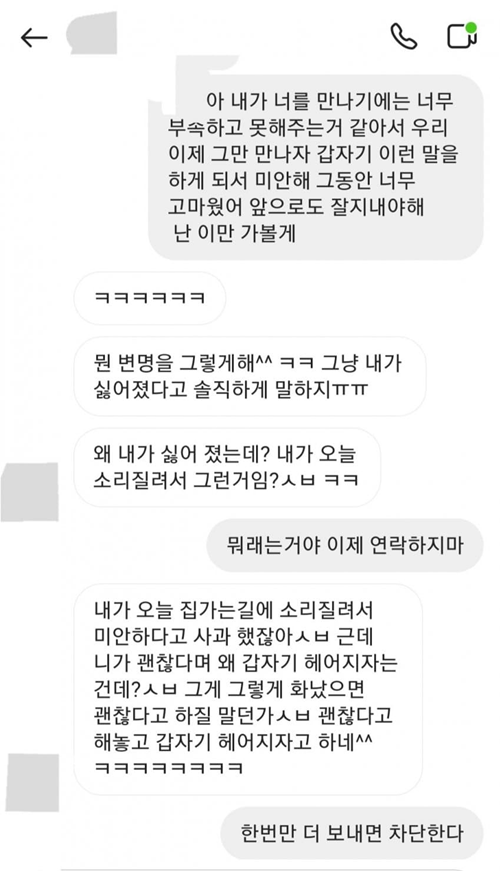Click the line '해놓고 갑자기 헤어지자고 하네^^'
The height and width of the screenshot is (871, 500).
pos(233,742)
